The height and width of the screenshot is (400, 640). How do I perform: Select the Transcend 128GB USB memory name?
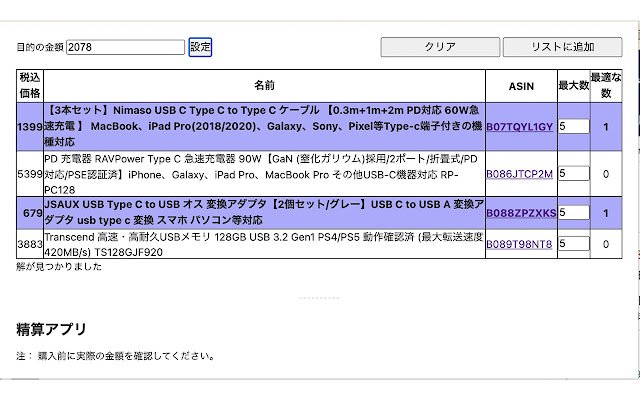pos(264,244)
